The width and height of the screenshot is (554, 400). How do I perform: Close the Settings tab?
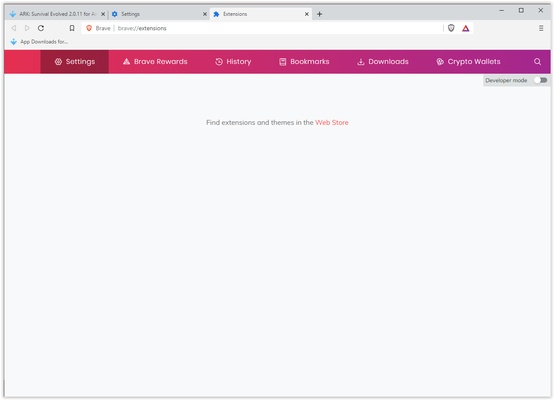[x=205, y=14]
